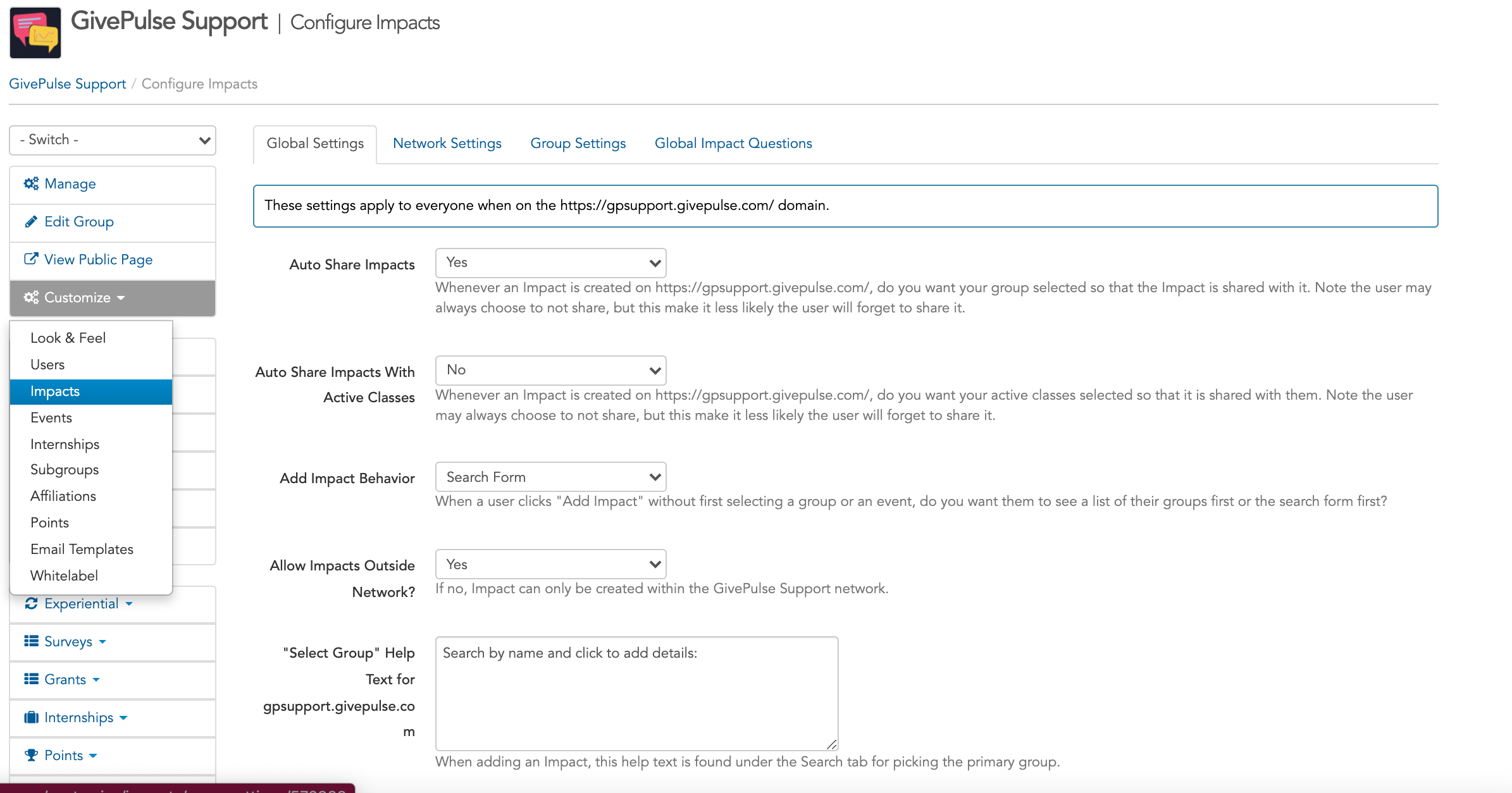Click the Surveys list icon
Viewport: 1512px width, 793px height.
click(31, 641)
